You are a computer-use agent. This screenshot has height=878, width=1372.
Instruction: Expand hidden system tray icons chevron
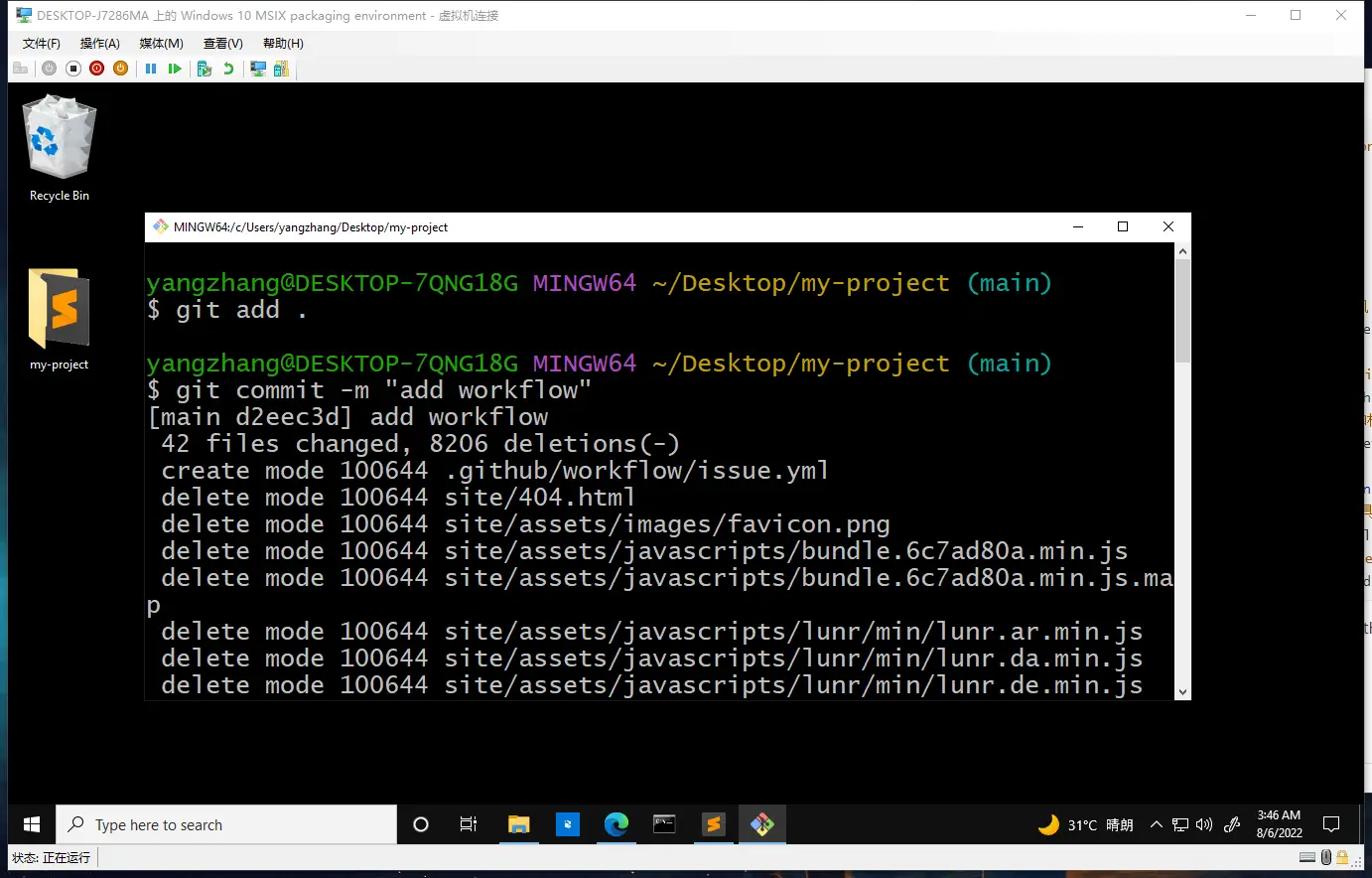tap(1157, 824)
